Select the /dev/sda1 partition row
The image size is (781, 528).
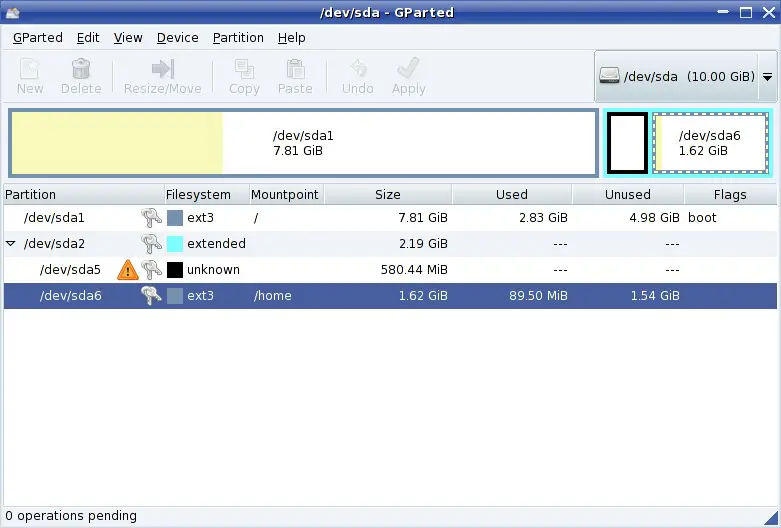pyautogui.click(x=390, y=218)
